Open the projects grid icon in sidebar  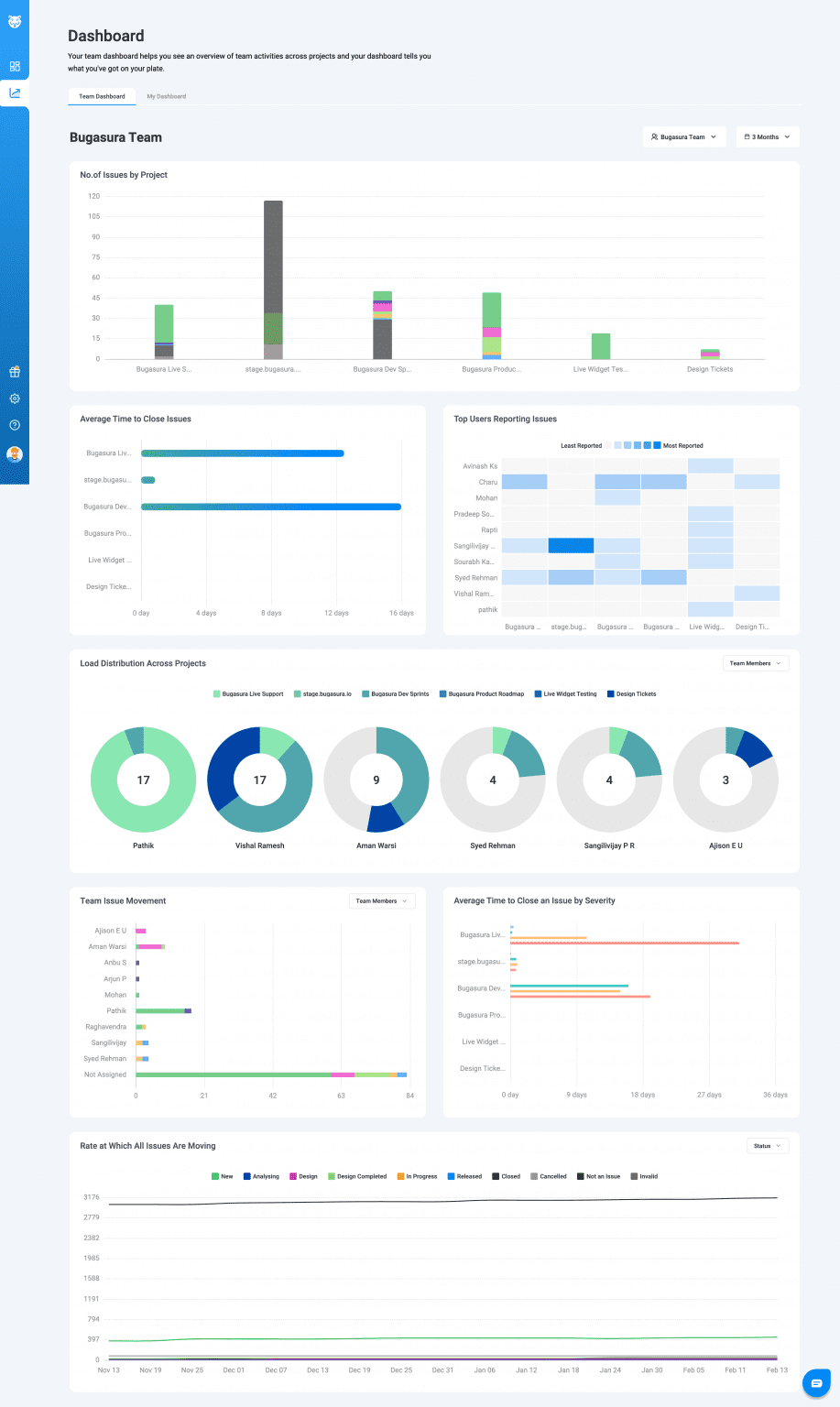click(x=14, y=66)
